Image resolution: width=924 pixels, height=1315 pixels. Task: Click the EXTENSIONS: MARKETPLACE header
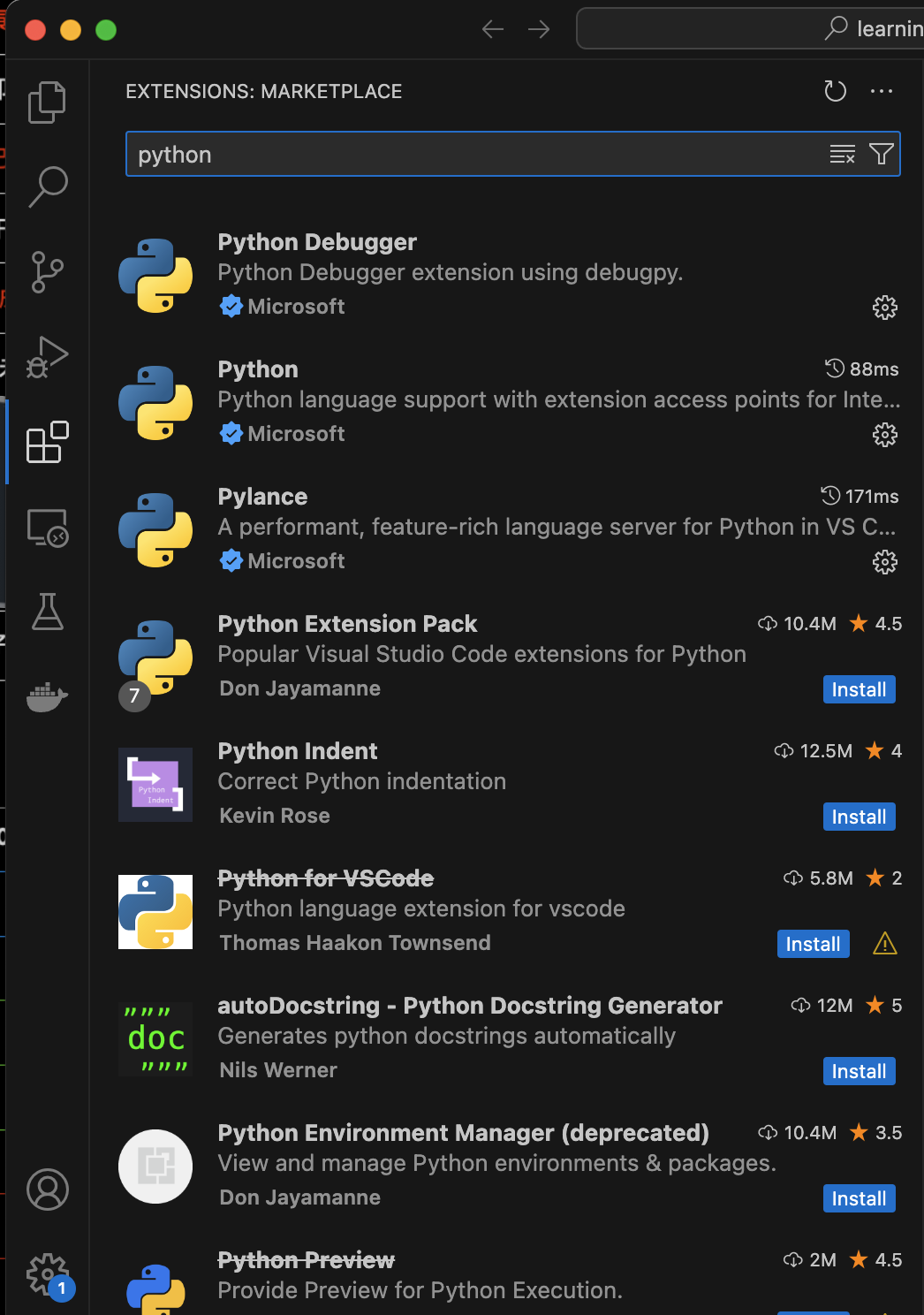coord(264,92)
